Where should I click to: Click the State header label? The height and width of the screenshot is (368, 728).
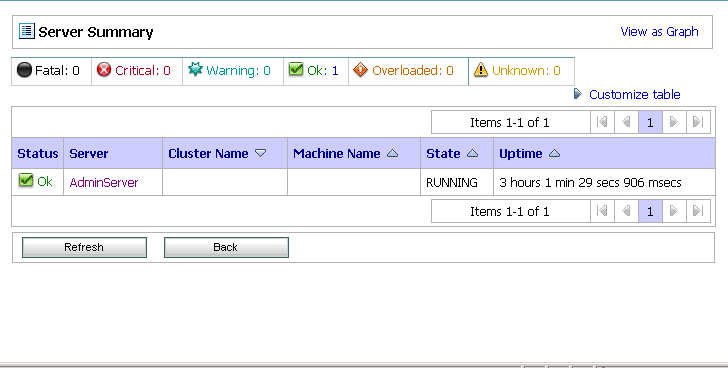[x=443, y=154]
